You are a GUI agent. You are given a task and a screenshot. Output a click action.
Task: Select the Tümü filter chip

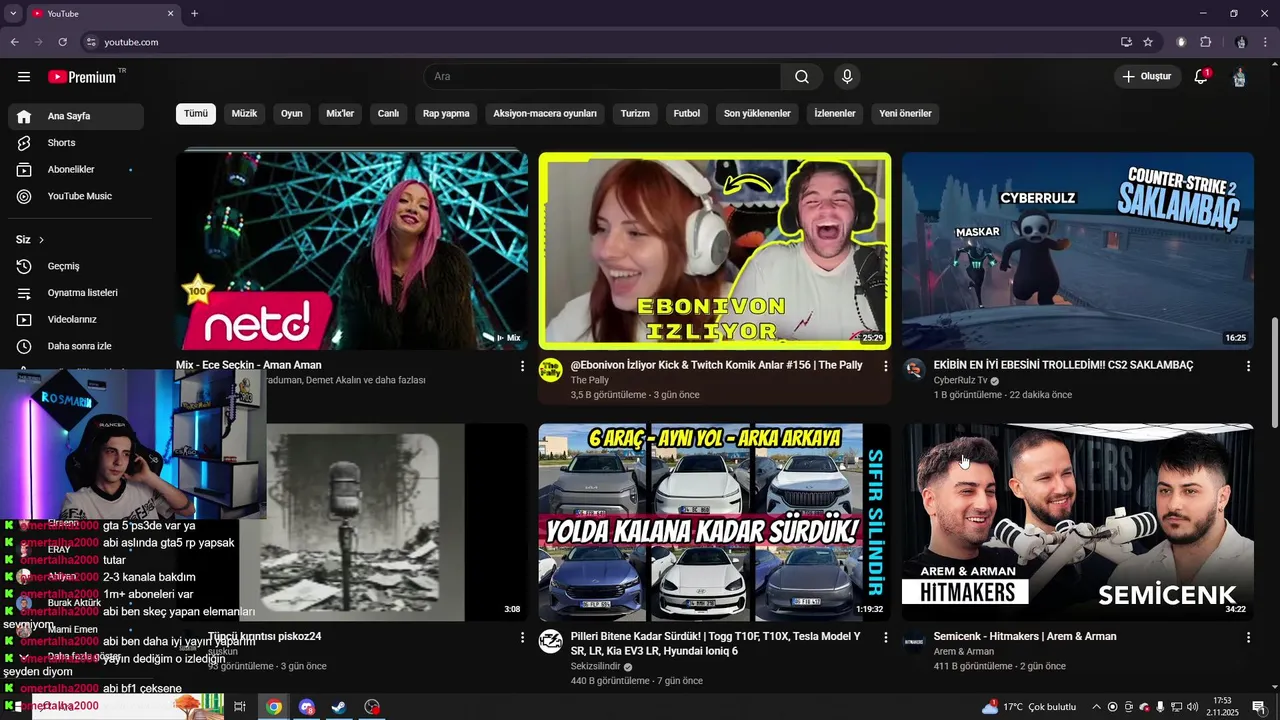click(x=196, y=114)
